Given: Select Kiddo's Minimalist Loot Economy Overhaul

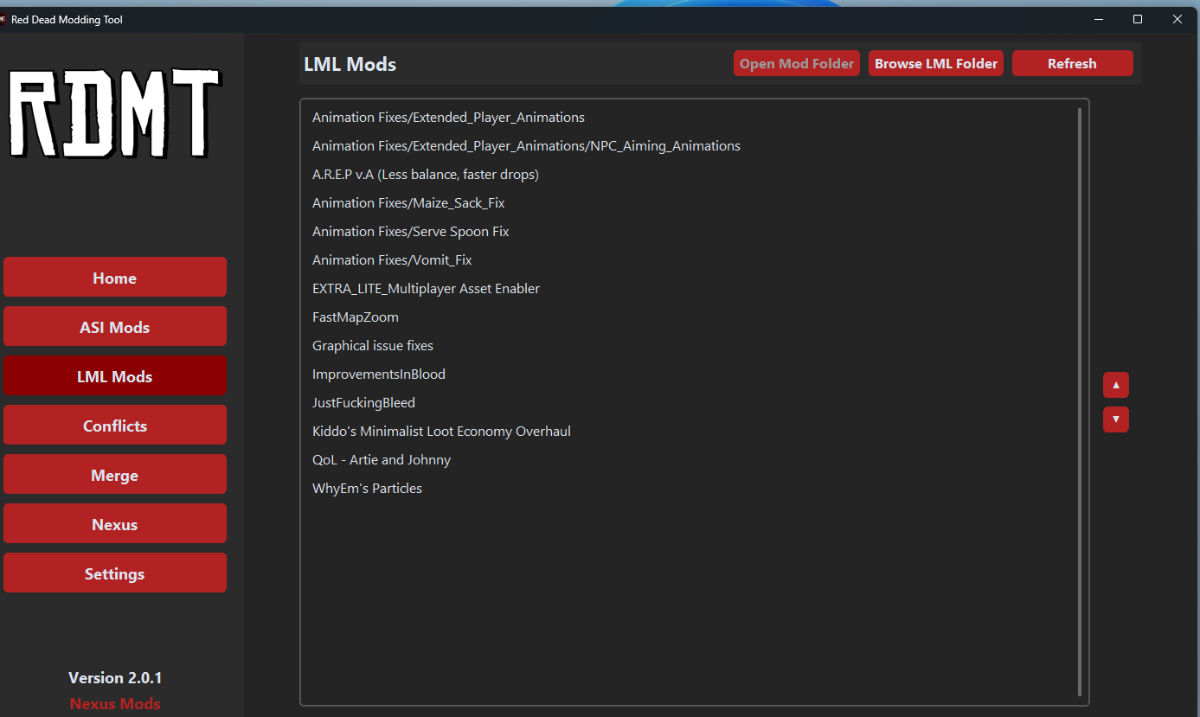Looking at the screenshot, I should click(441, 431).
